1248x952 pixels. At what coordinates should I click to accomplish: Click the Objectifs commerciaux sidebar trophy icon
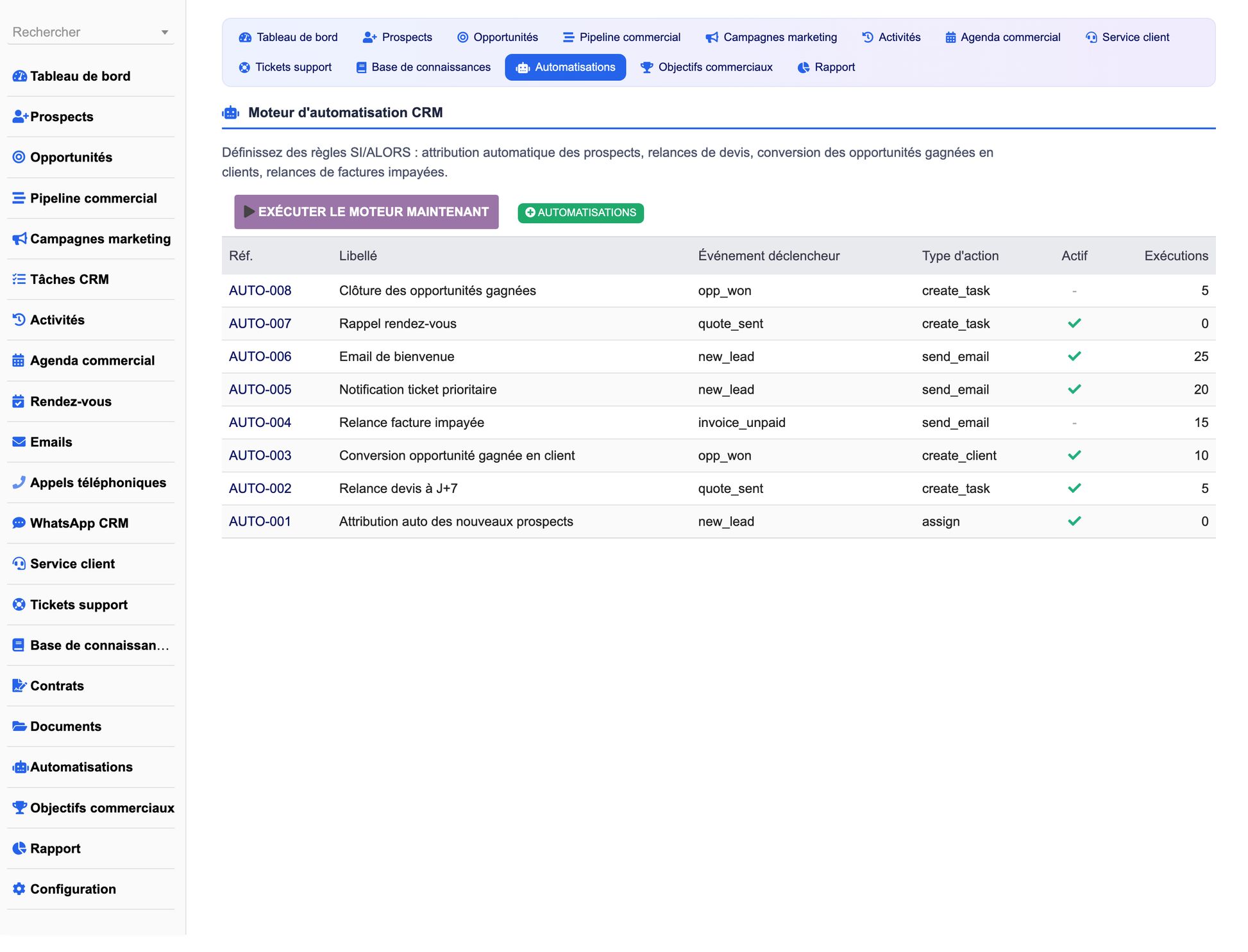click(x=19, y=807)
